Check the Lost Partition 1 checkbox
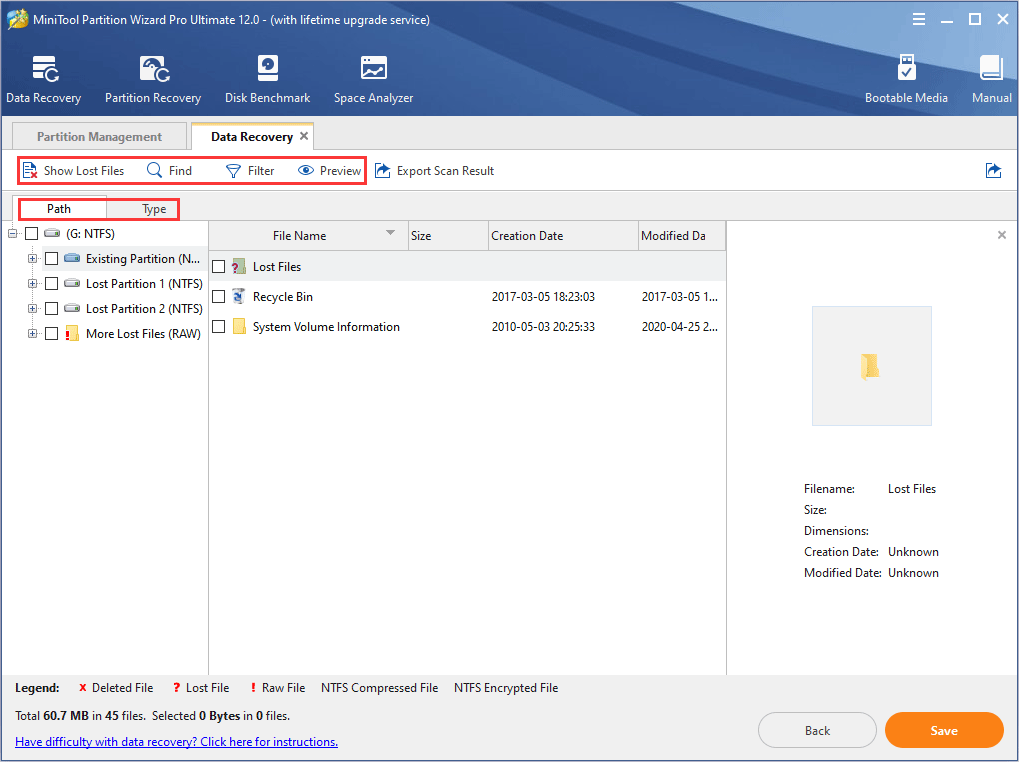Screen dimensions: 1019x762 coord(51,283)
